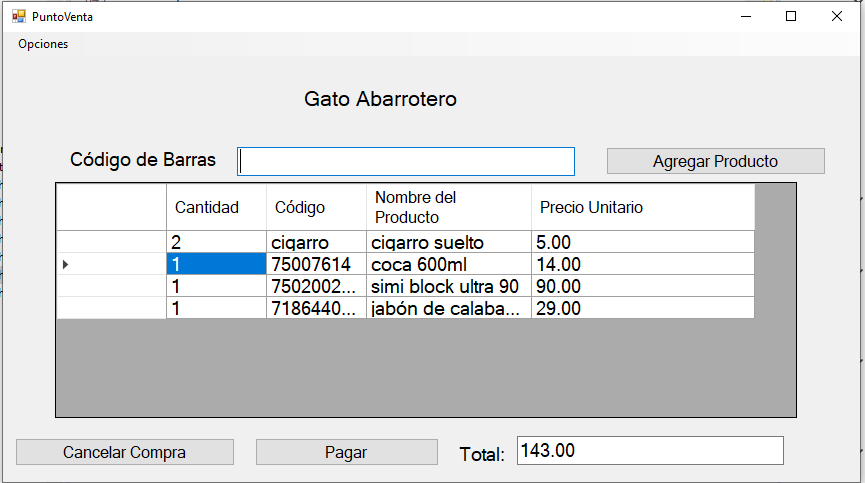Click the price cell 90.00

tap(643, 286)
